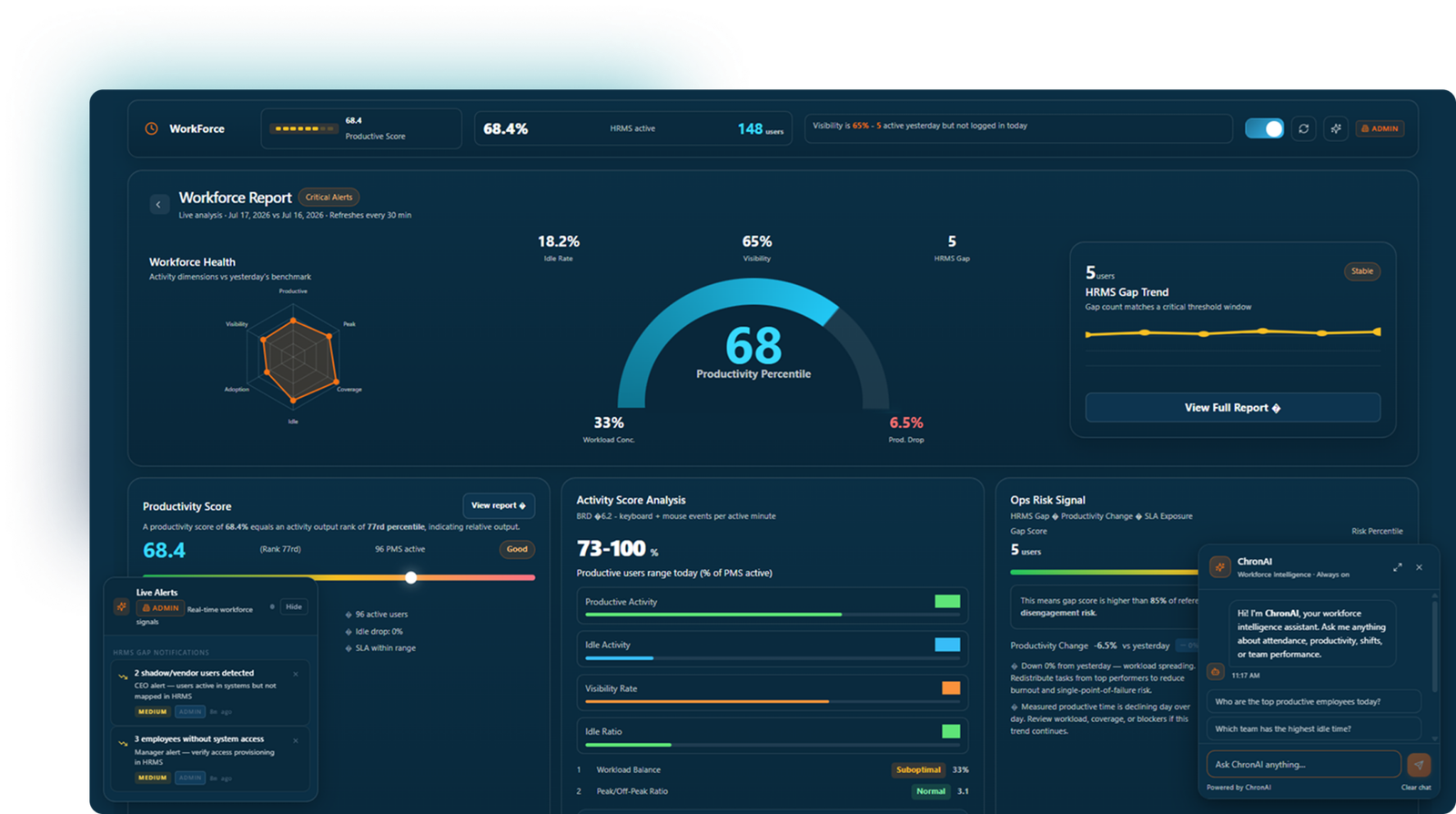1456x814 pixels.
Task: Click the Normal tag for Peak/Off-Peak Ratio
Action: click(930, 791)
